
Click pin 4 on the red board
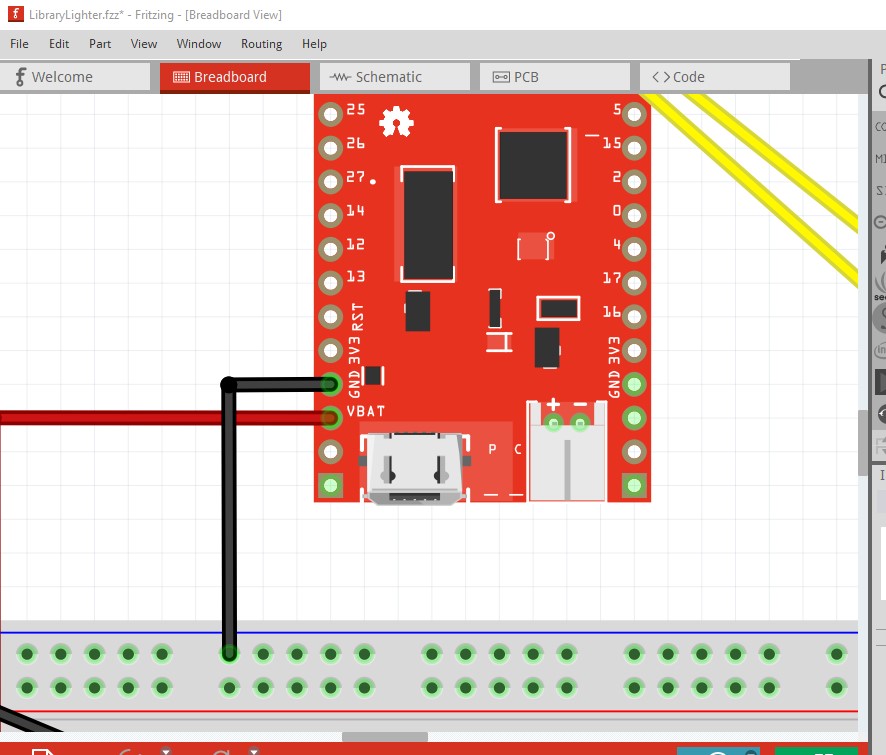tap(634, 249)
